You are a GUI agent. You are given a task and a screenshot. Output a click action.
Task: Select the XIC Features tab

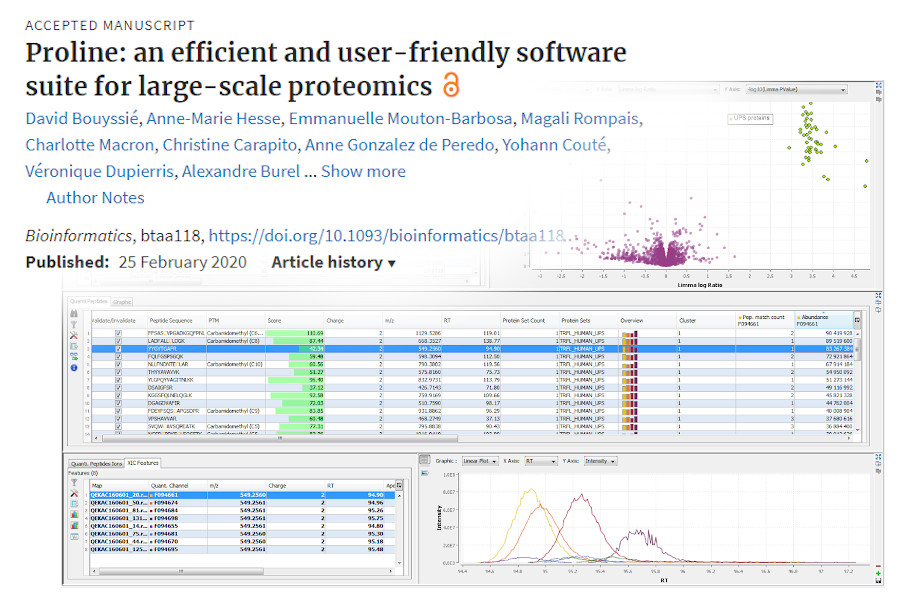(143, 463)
